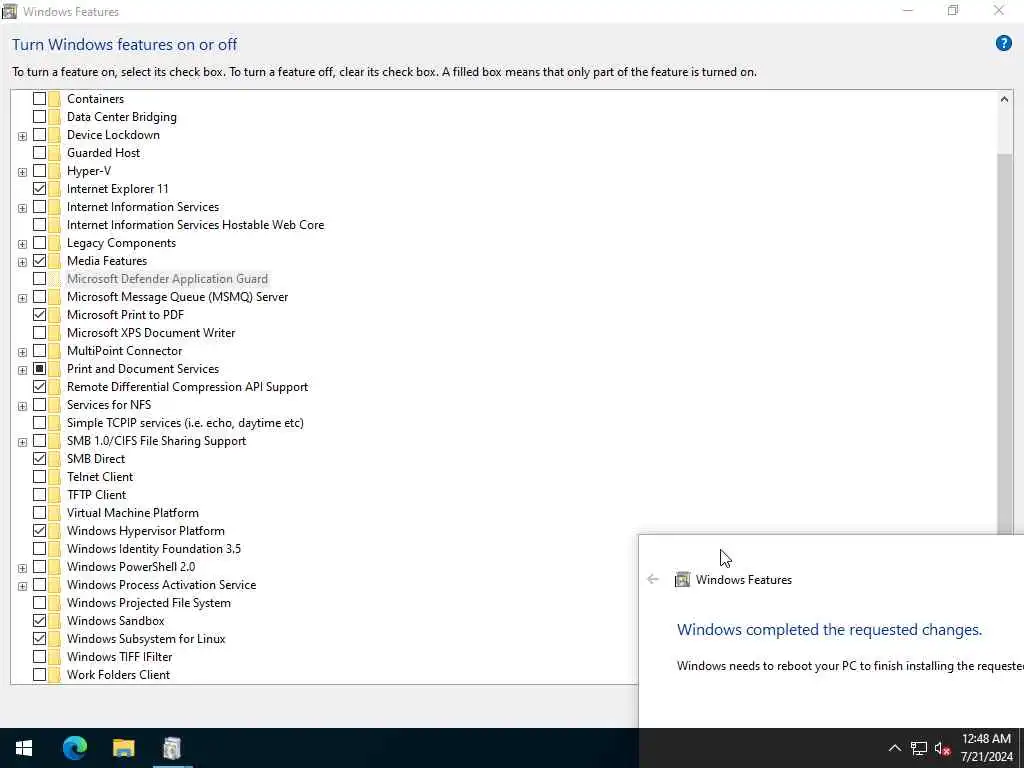The height and width of the screenshot is (768, 1024).
Task: Click the Windows Features dialog title icon
Action: tap(682, 579)
